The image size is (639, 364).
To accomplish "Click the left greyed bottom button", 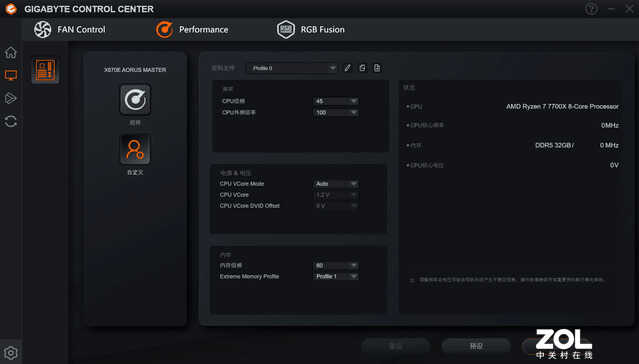I will 396,346.
